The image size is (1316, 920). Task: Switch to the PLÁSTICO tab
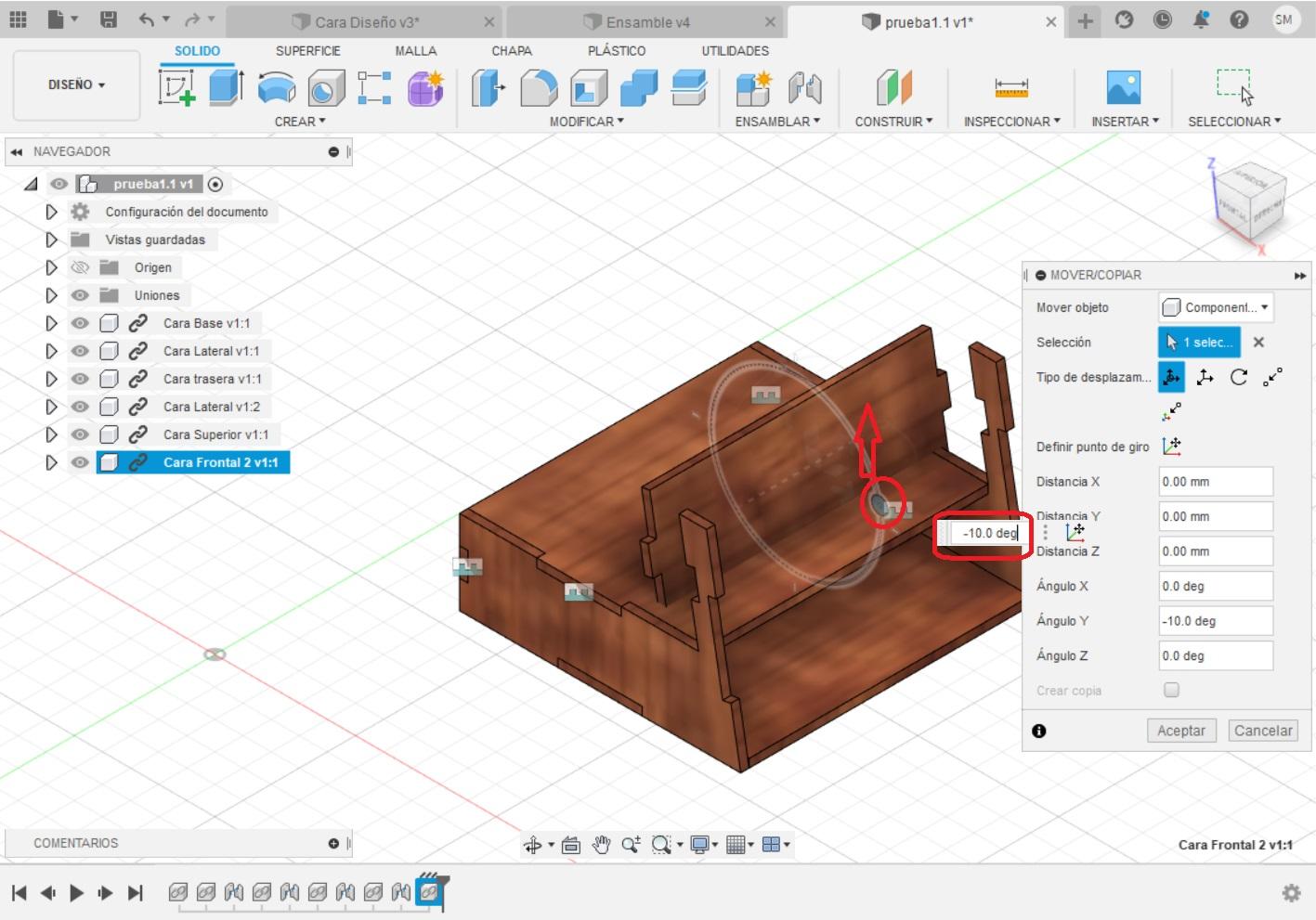[617, 51]
